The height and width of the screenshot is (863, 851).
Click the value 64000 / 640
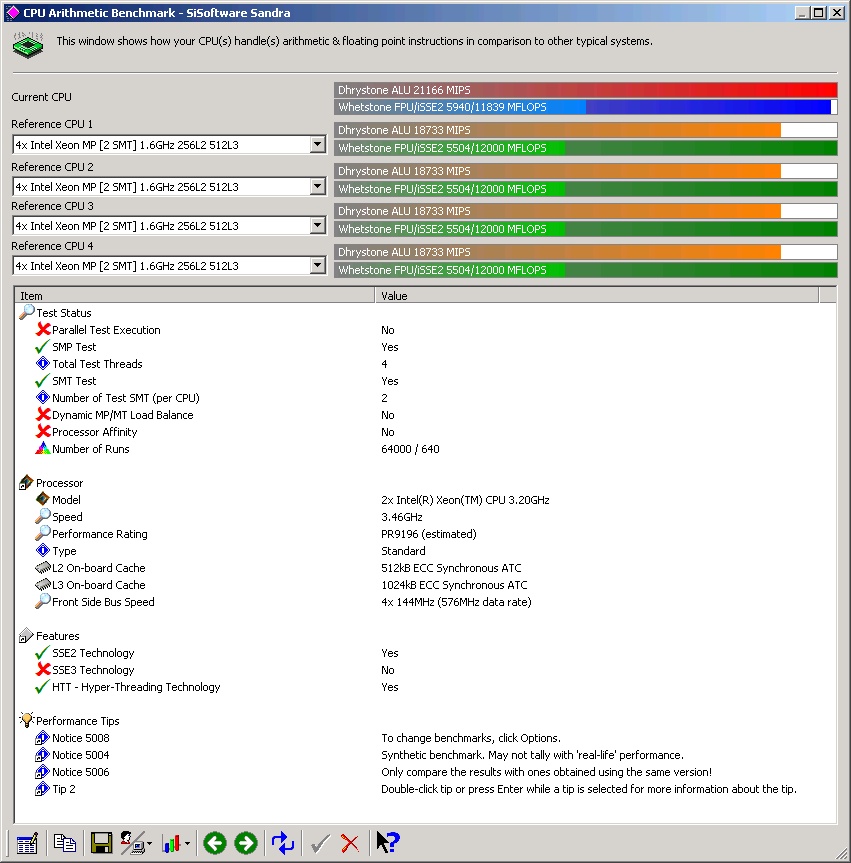[x=410, y=449]
